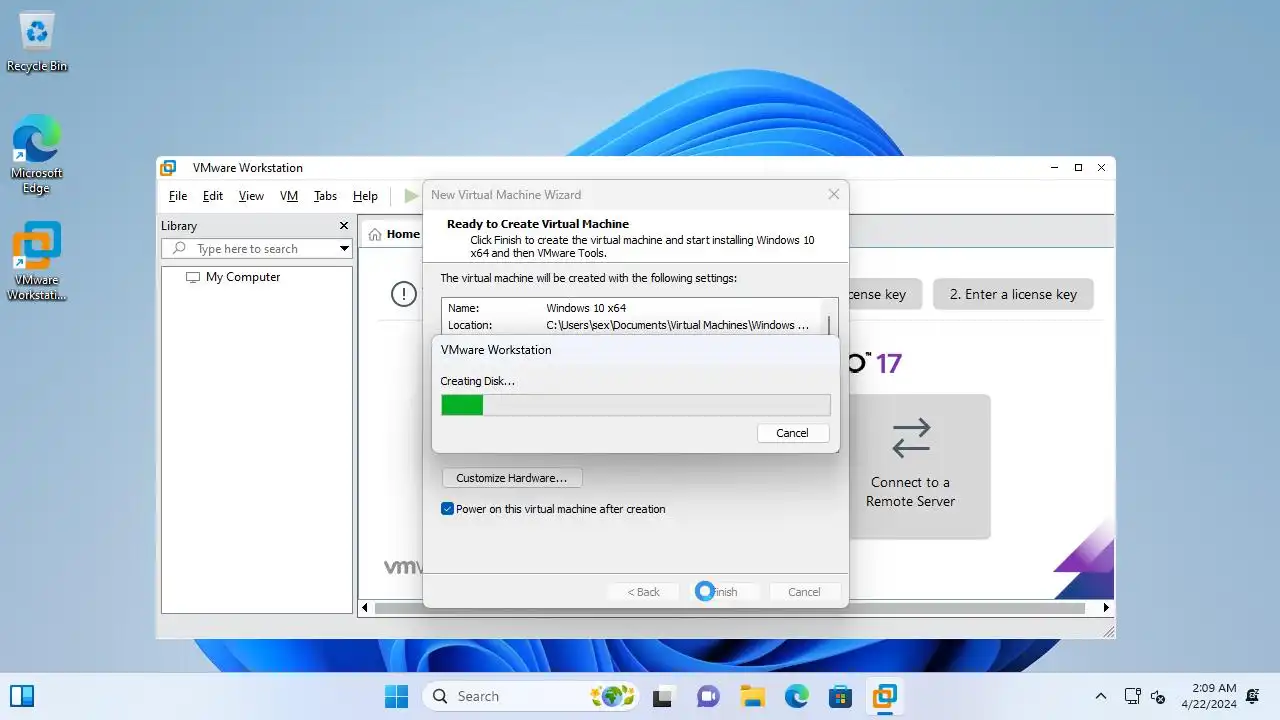Click the Location path value text
The height and width of the screenshot is (720, 1280).
point(678,325)
